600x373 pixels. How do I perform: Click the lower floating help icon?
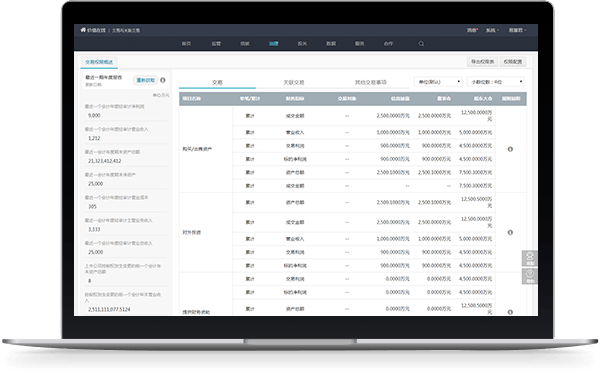[x=530, y=276]
